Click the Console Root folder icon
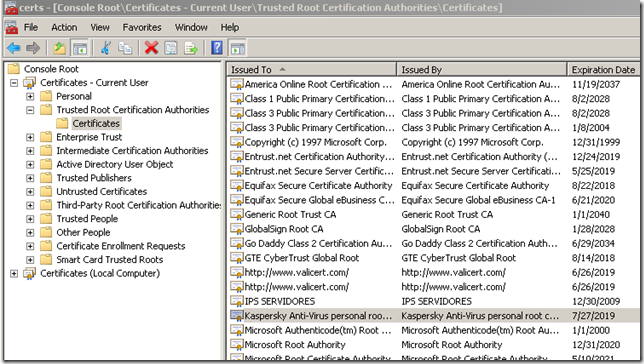Screen dimensions: 644x364 pyautogui.click(x=14, y=69)
